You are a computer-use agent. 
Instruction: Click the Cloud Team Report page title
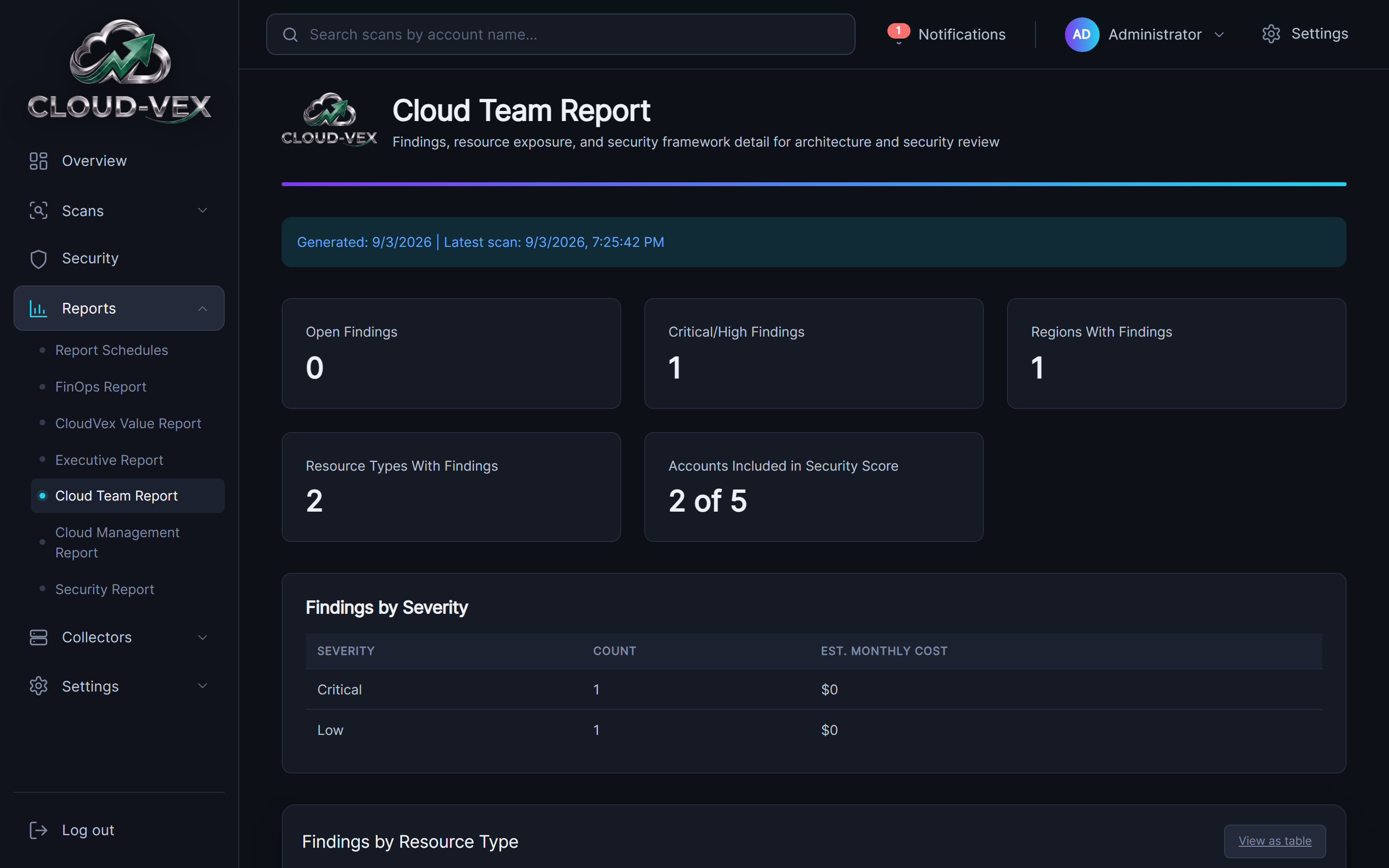point(521,110)
